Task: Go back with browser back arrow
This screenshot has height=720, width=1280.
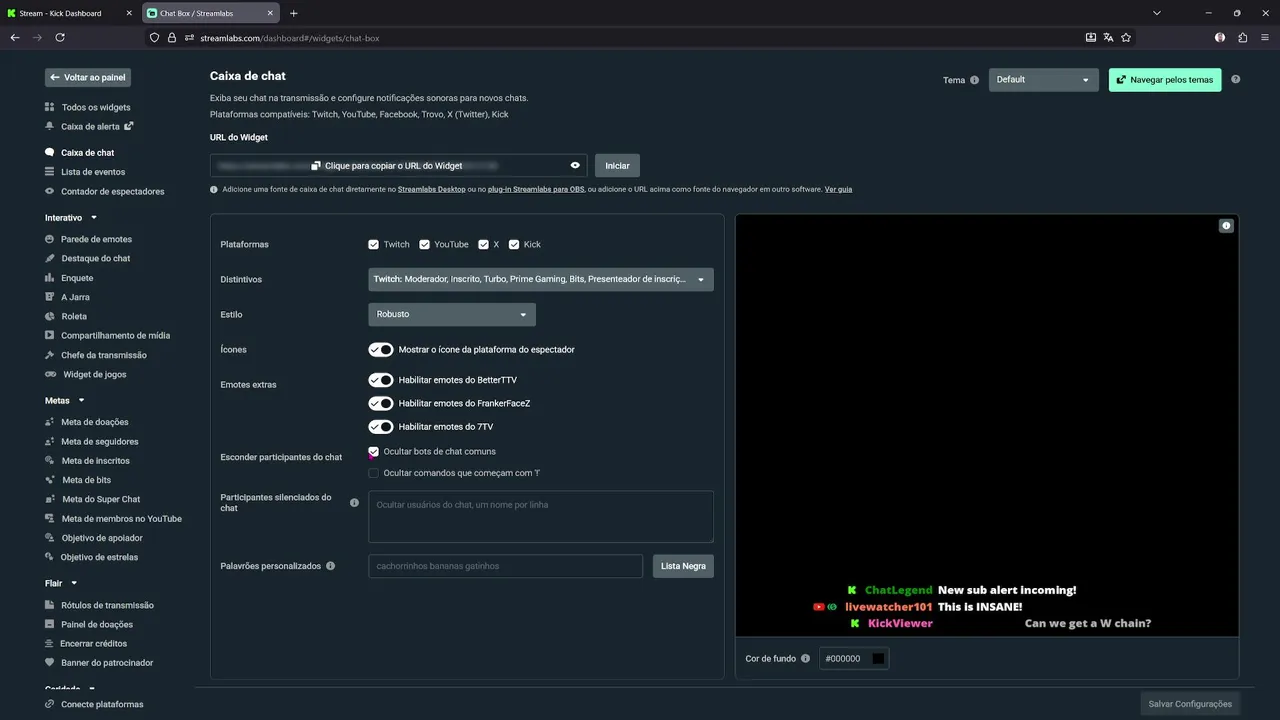Action: pyautogui.click(x=15, y=37)
